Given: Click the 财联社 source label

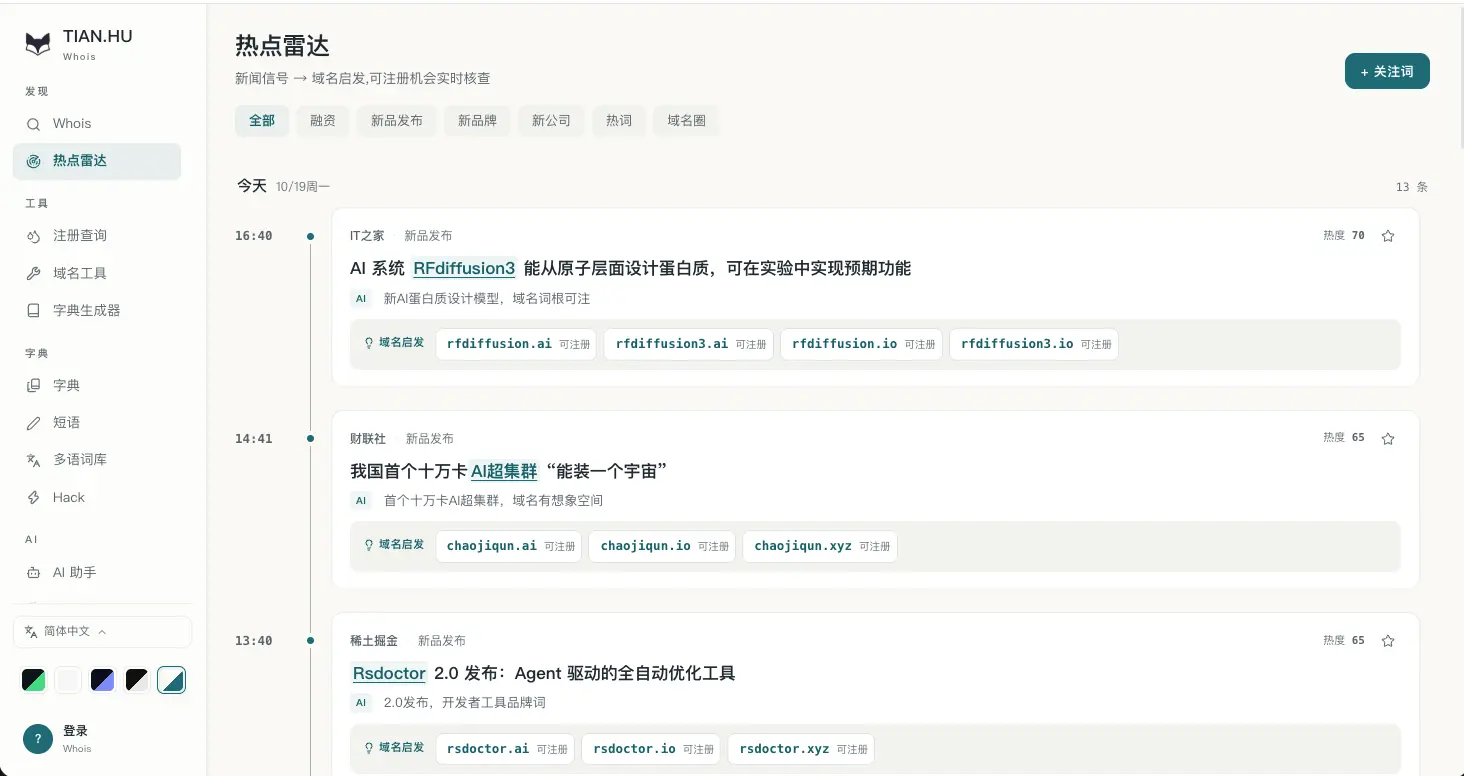Looking at the screenshot, I should coord(368,438).
